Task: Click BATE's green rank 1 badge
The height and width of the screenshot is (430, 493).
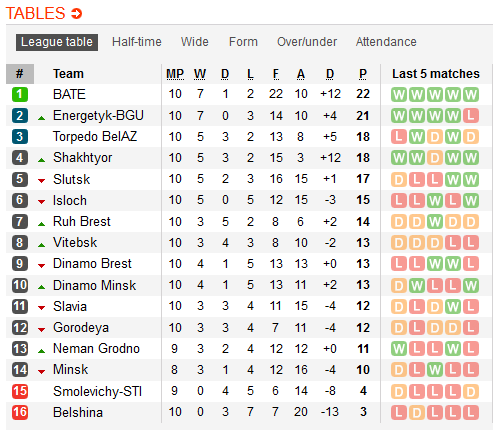Action: (20, 95)
